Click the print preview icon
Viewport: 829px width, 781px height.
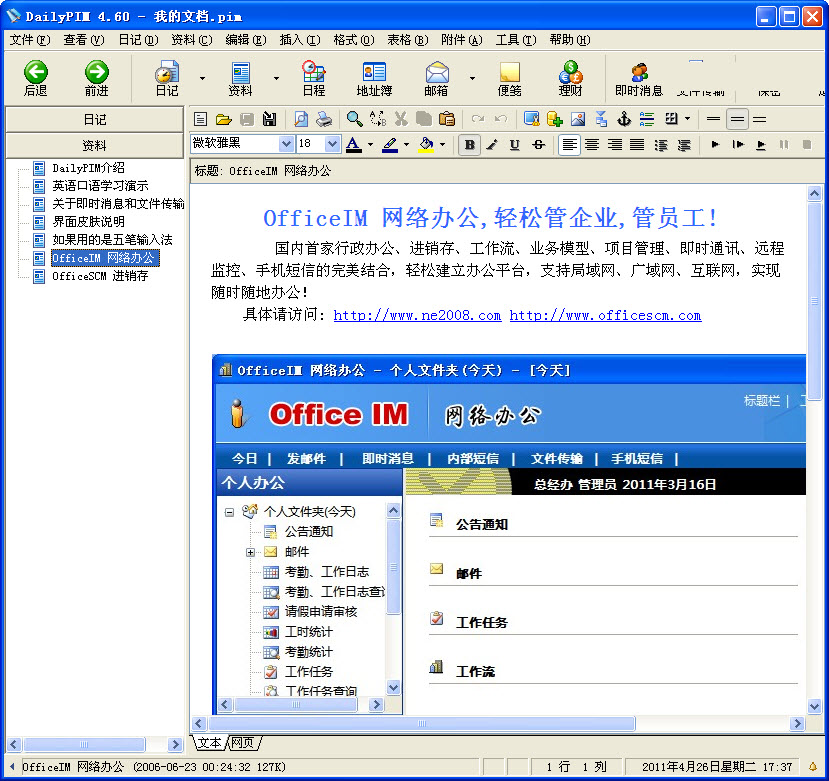pyautogui.click(x=301, y=120)
